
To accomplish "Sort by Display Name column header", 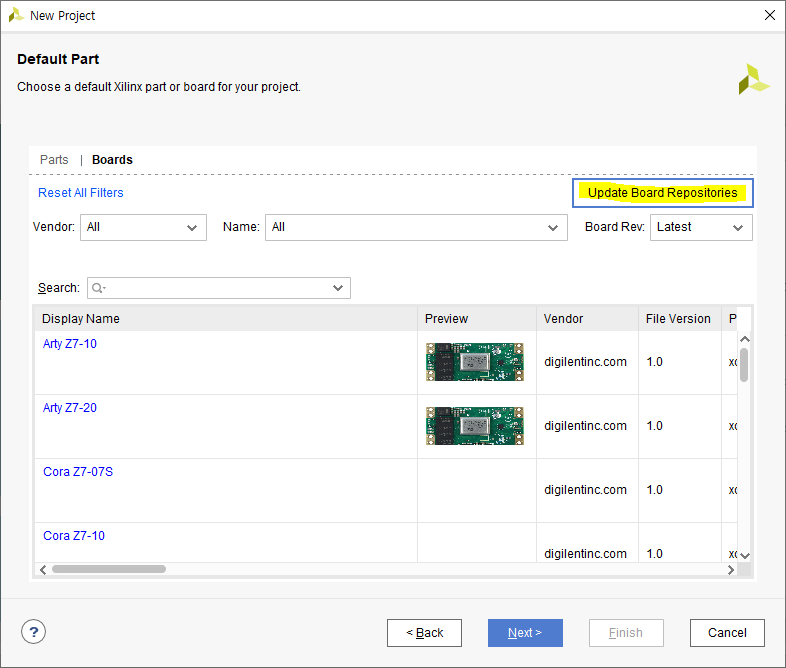I will 226,319.
